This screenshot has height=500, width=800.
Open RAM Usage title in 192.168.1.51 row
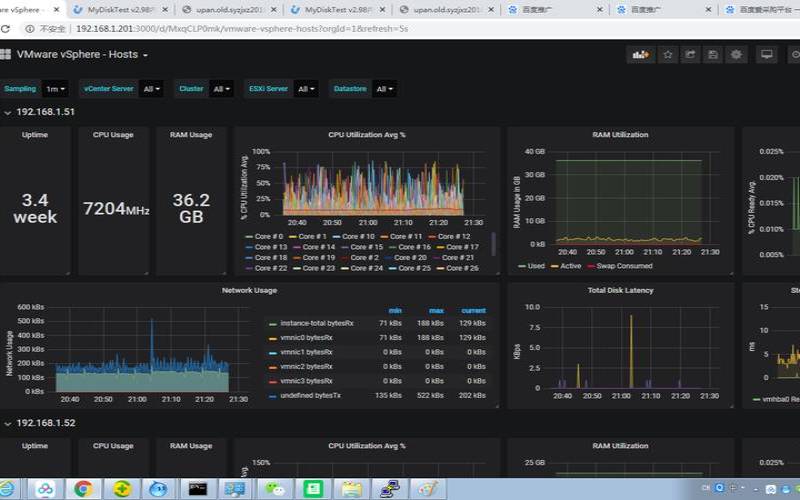191,135
